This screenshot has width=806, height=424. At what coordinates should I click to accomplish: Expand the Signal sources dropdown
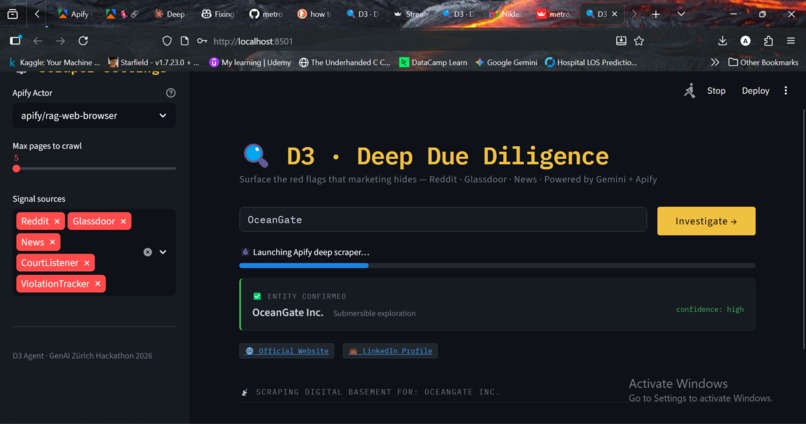pyautogui.click(x=163, y=252)
